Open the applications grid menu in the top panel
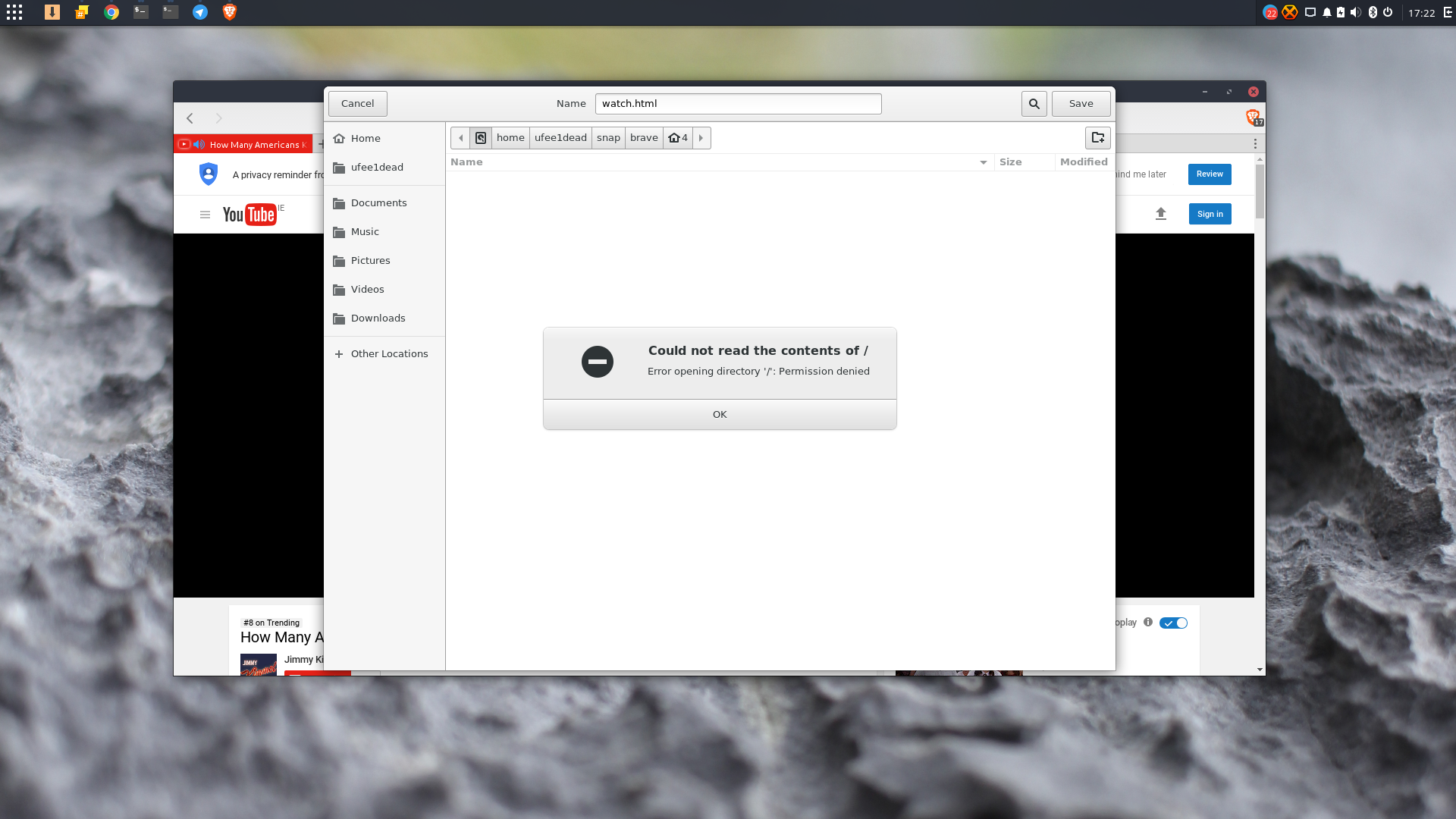 coord(14,12)
